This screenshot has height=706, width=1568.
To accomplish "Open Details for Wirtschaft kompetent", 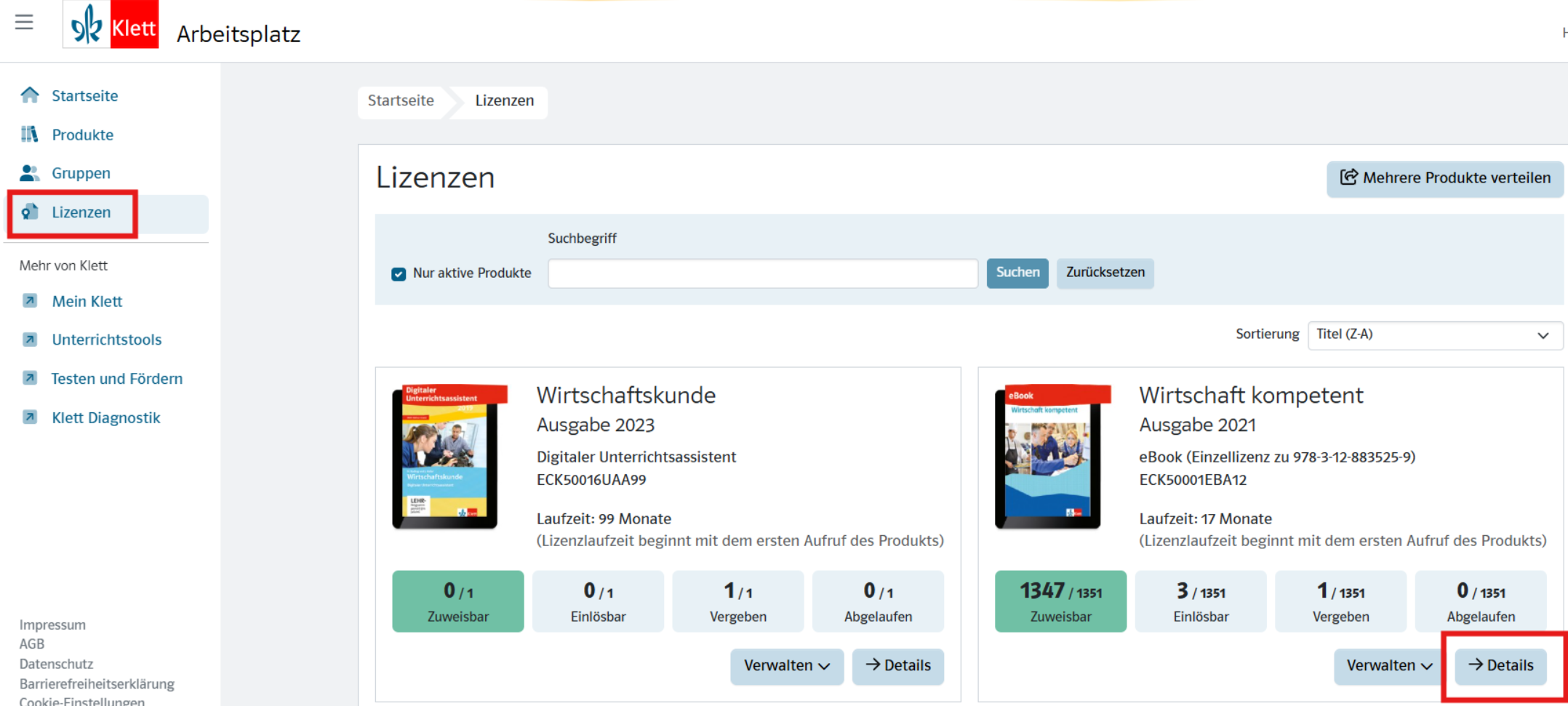I will tap(1500, 666).
